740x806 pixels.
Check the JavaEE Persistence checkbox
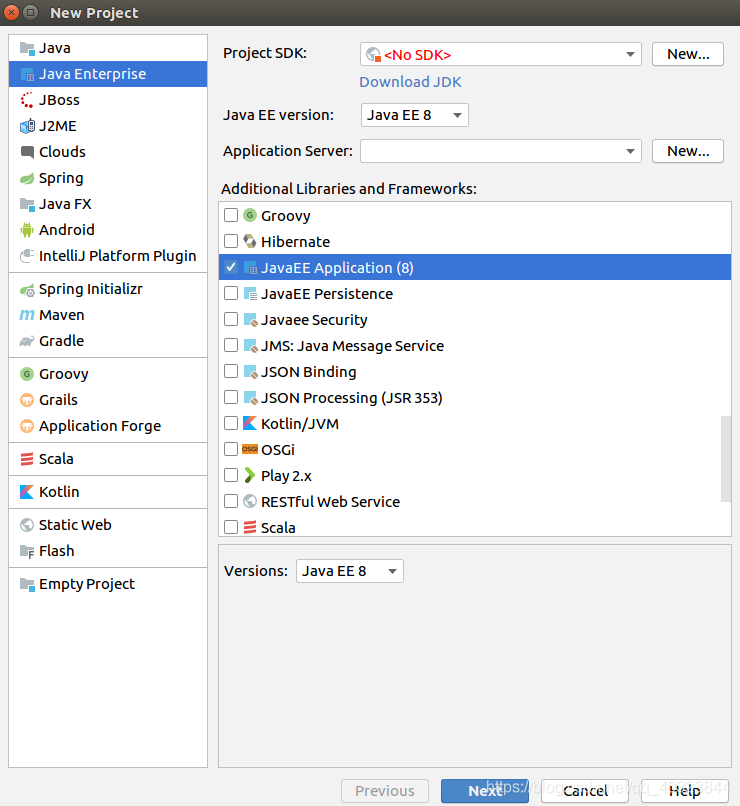[231, 294]
